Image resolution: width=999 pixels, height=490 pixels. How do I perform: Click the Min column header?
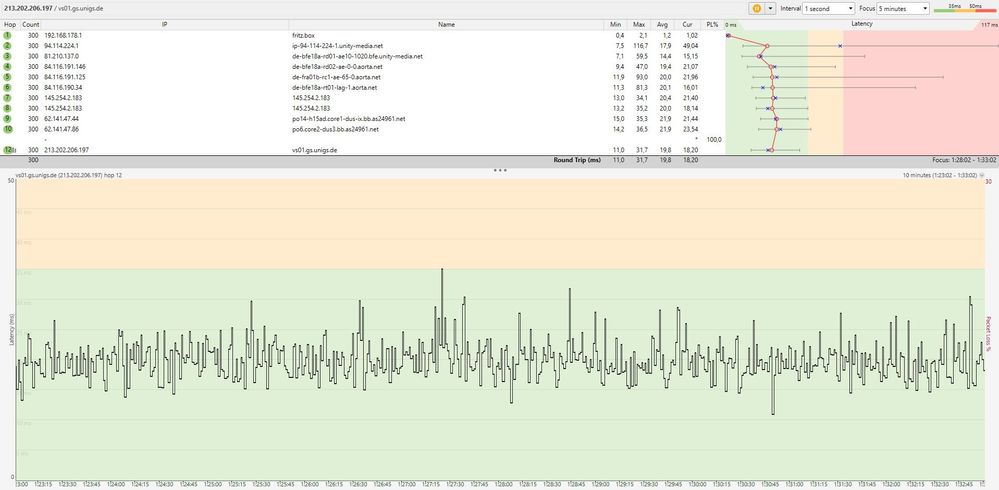(615, 24)
